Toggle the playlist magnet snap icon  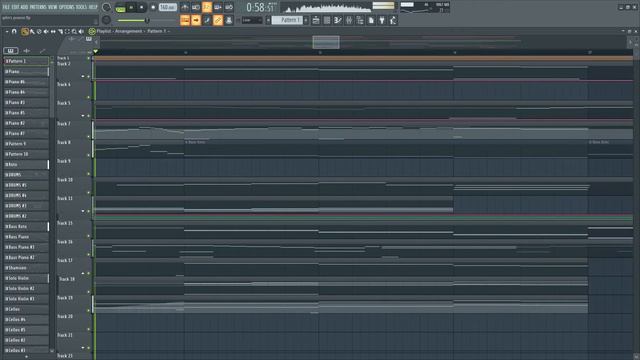coord(14,31)
